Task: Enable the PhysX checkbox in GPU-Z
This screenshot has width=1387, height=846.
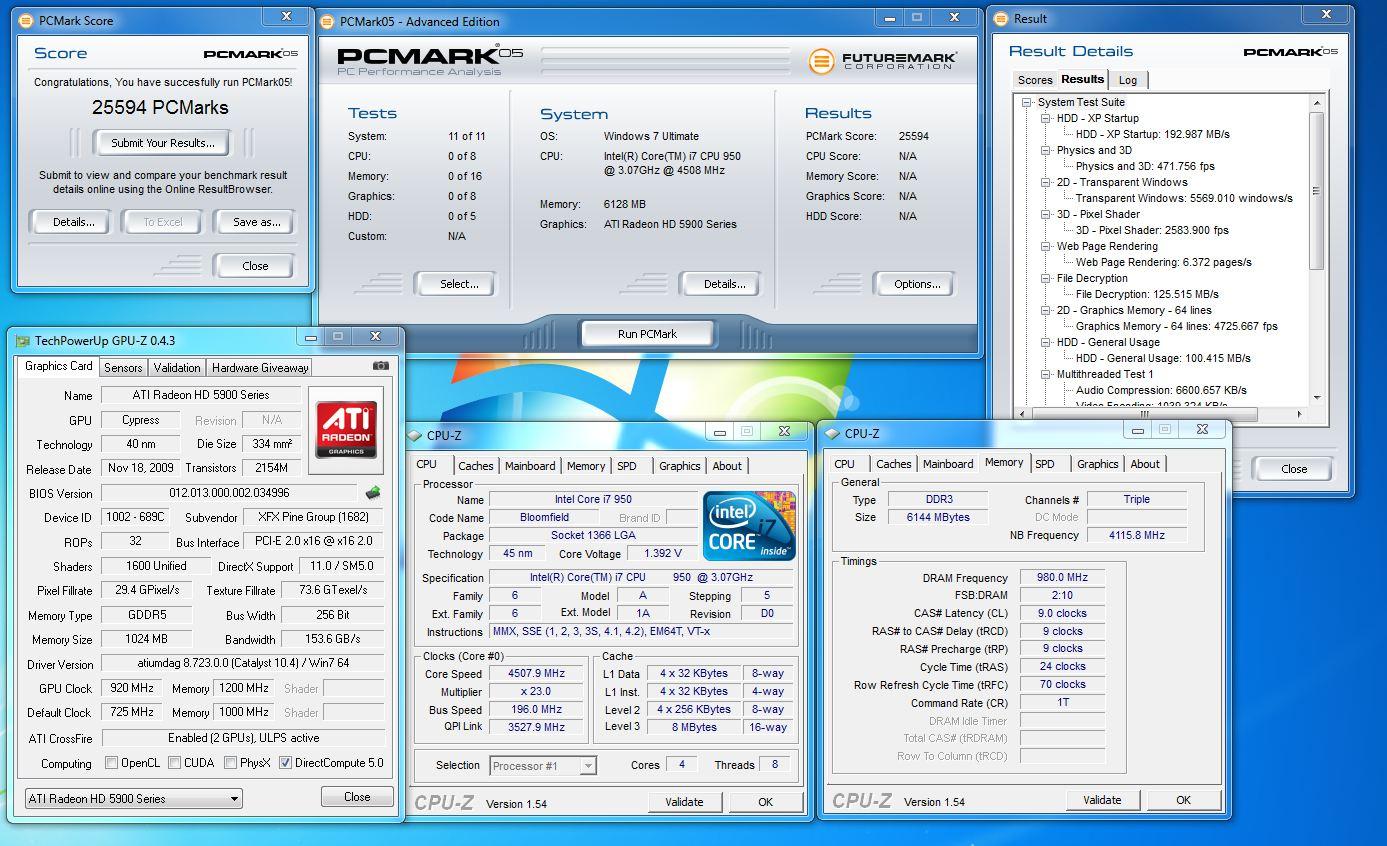Action: pos(231,763)
